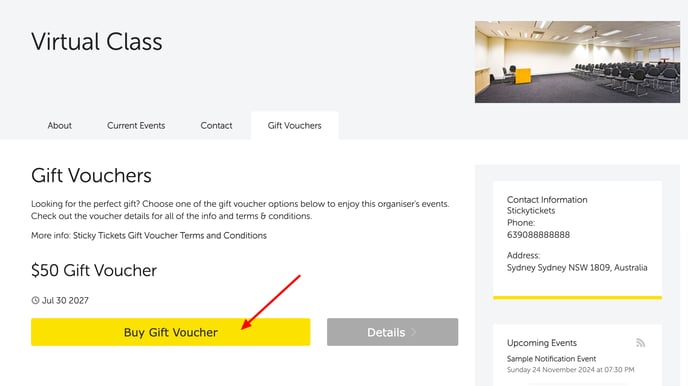The width and height of the screenshot is (688, 386).
Task: Click the Sydney NSW 1809 address text
Action: [x=577, y=268]
